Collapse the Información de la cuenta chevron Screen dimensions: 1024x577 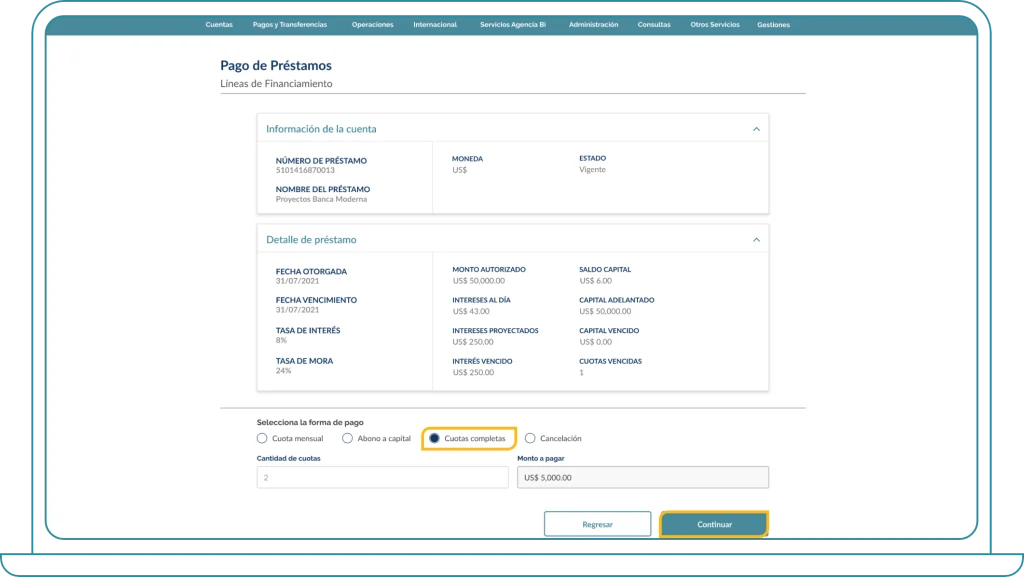pos(756,129)
